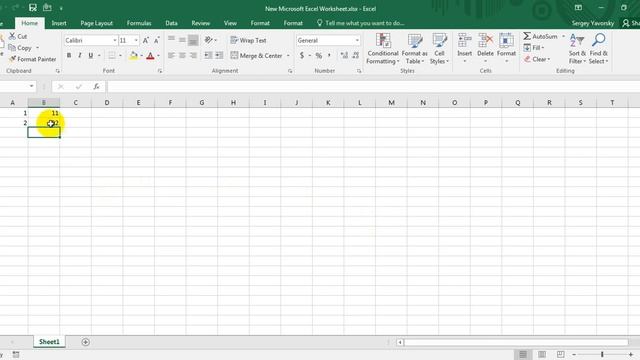
Task: Expand the AutoSum dropdown arrow
Action: 563,36
